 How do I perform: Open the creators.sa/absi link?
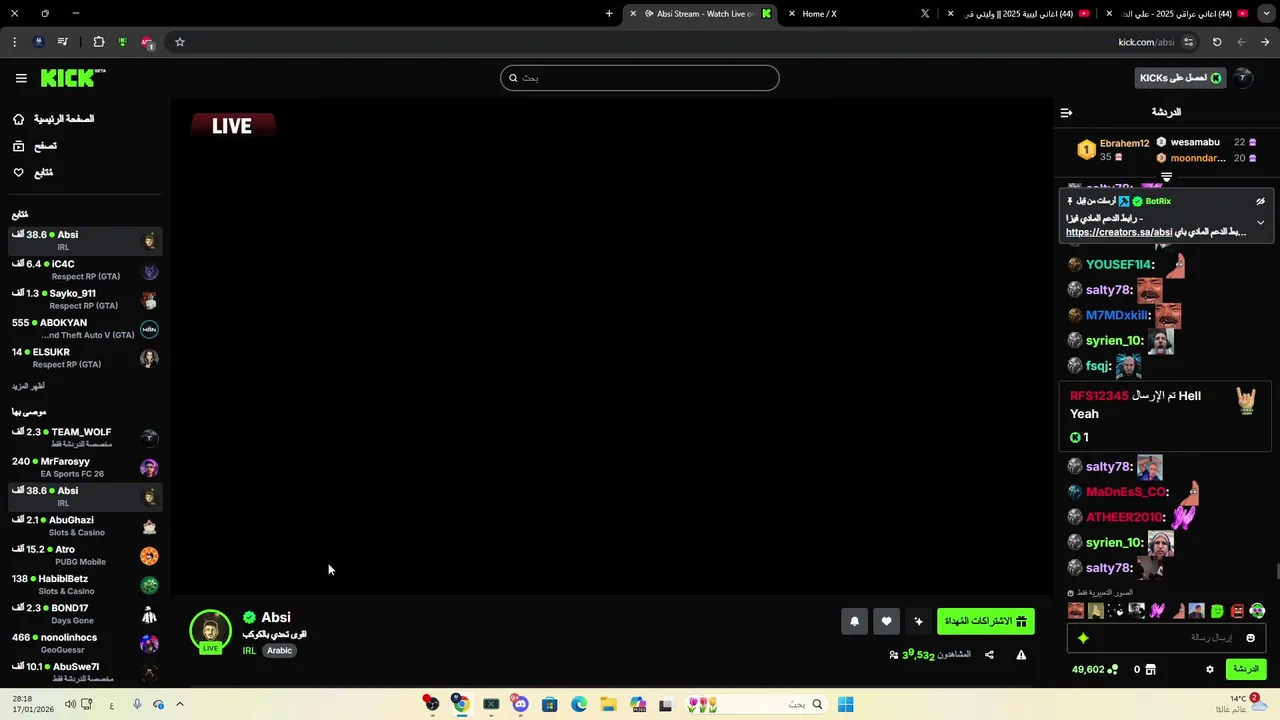[x=1119, y=232]
